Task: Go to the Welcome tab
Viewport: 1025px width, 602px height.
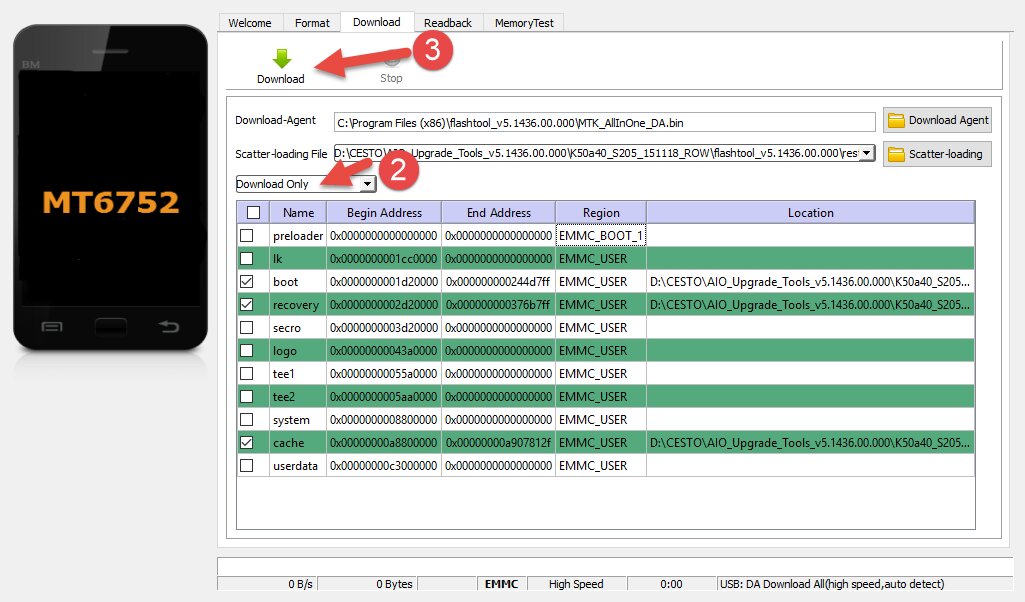Action: 250,23
